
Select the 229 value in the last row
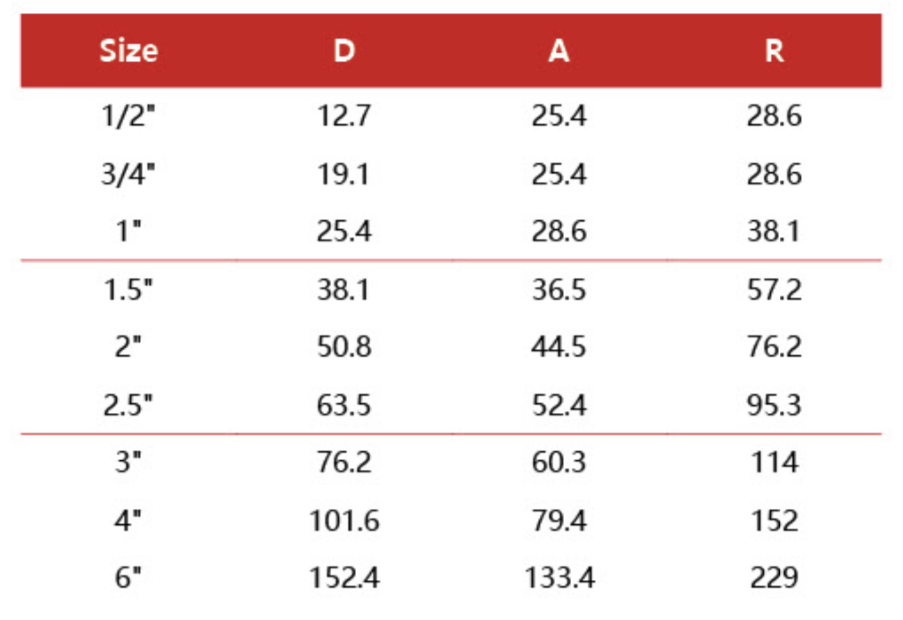(774, 578)
